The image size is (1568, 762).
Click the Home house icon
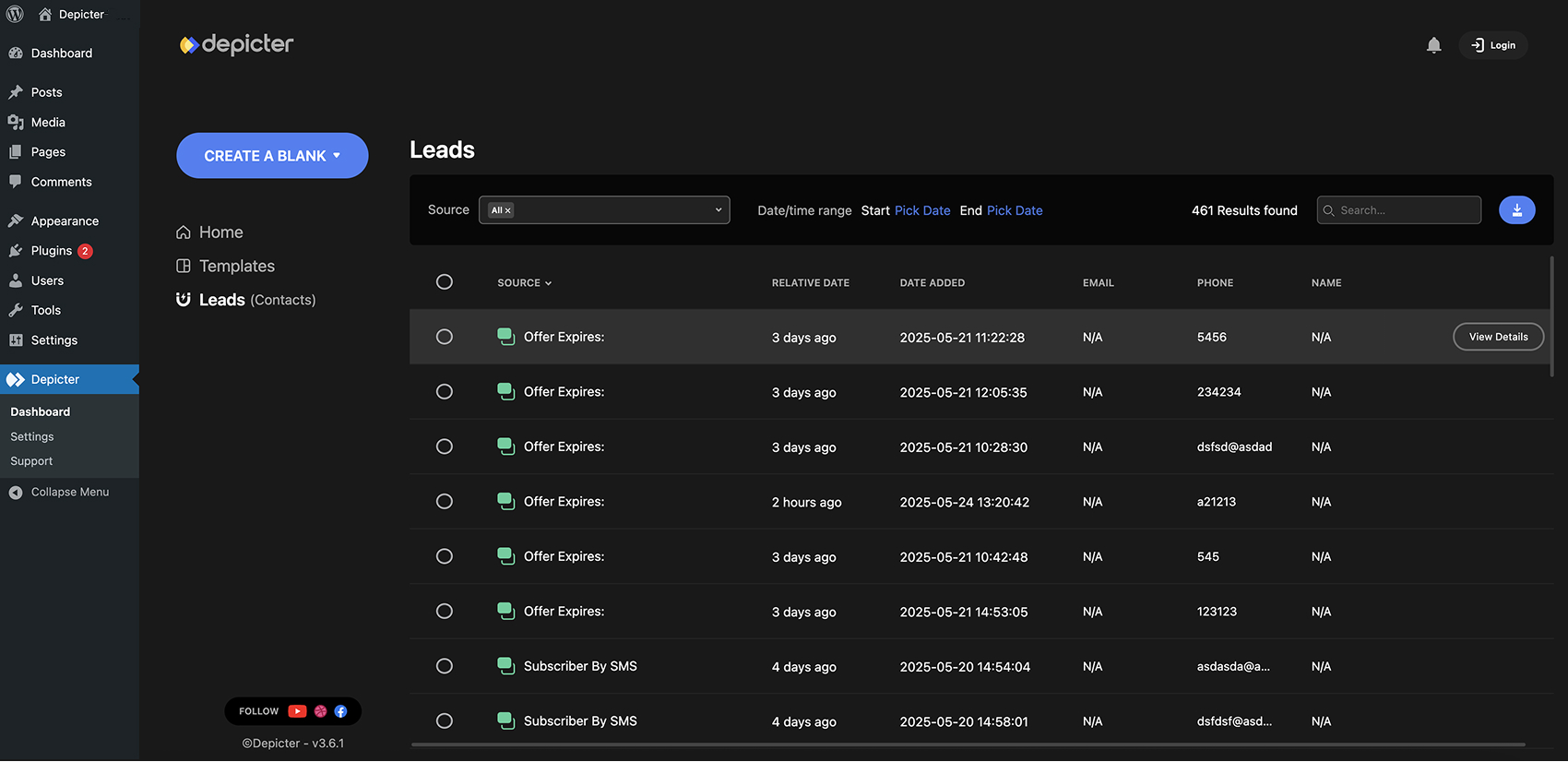184,232
